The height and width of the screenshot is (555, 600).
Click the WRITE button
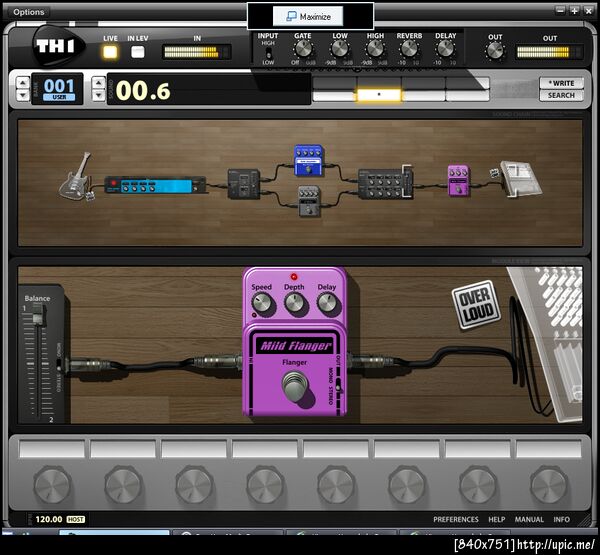point(561,83)
